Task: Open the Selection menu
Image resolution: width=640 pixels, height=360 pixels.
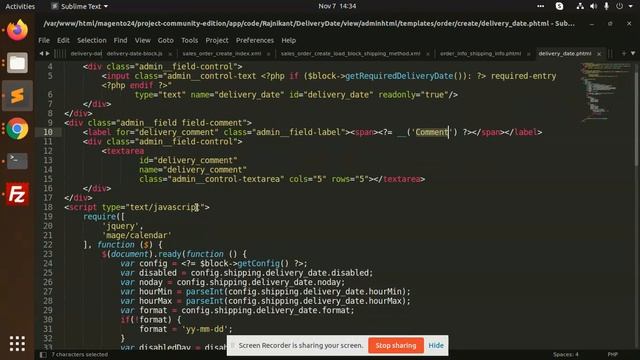Action: (91, 40)
